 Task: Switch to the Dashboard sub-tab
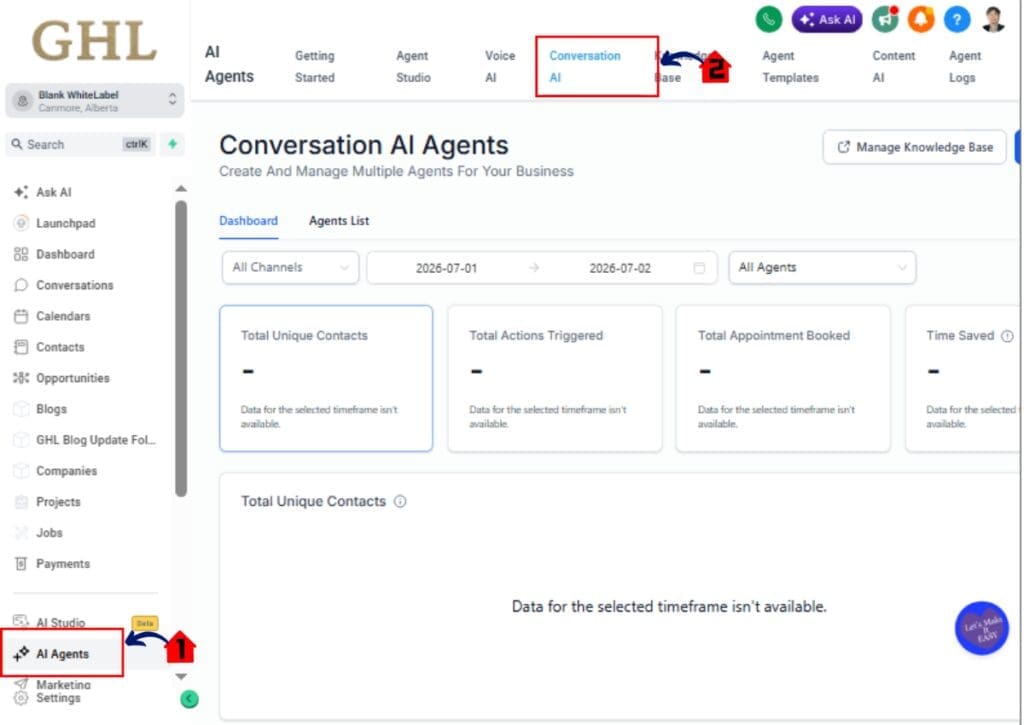[x=248, y=221]
